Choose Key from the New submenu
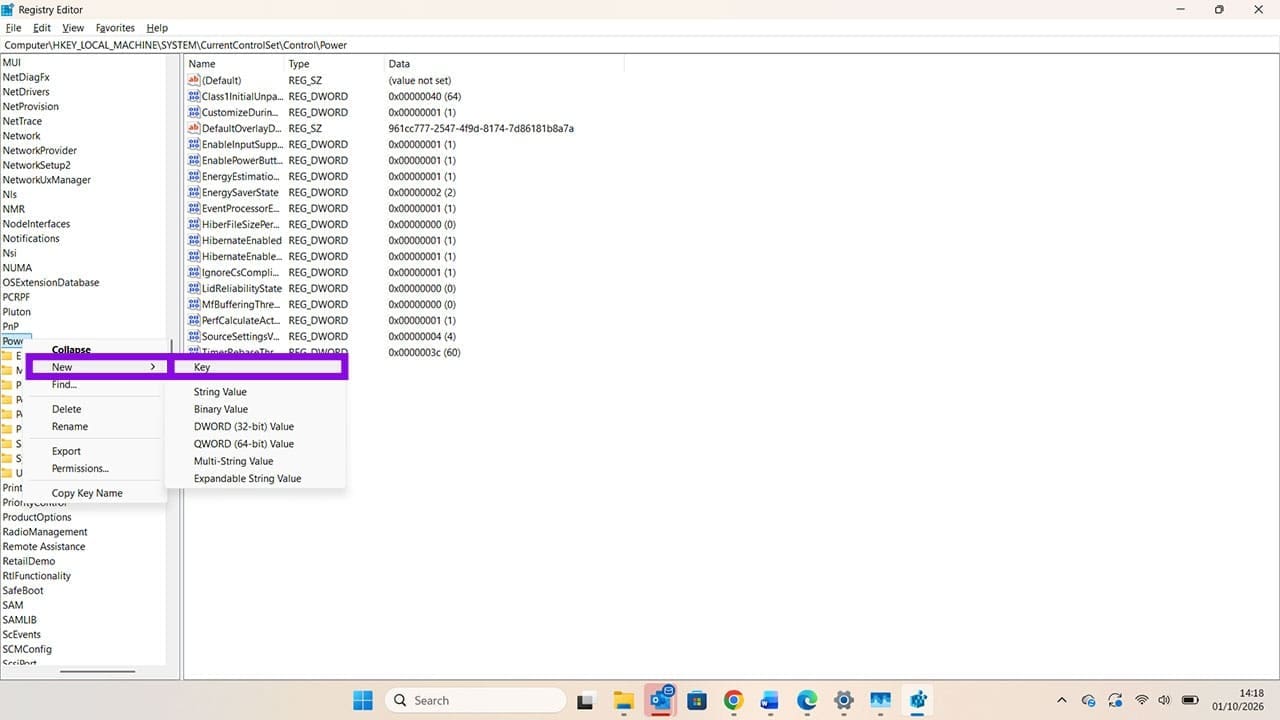Image resolution: width=1280 pixels, height=720 pixels. coord(256,367)
